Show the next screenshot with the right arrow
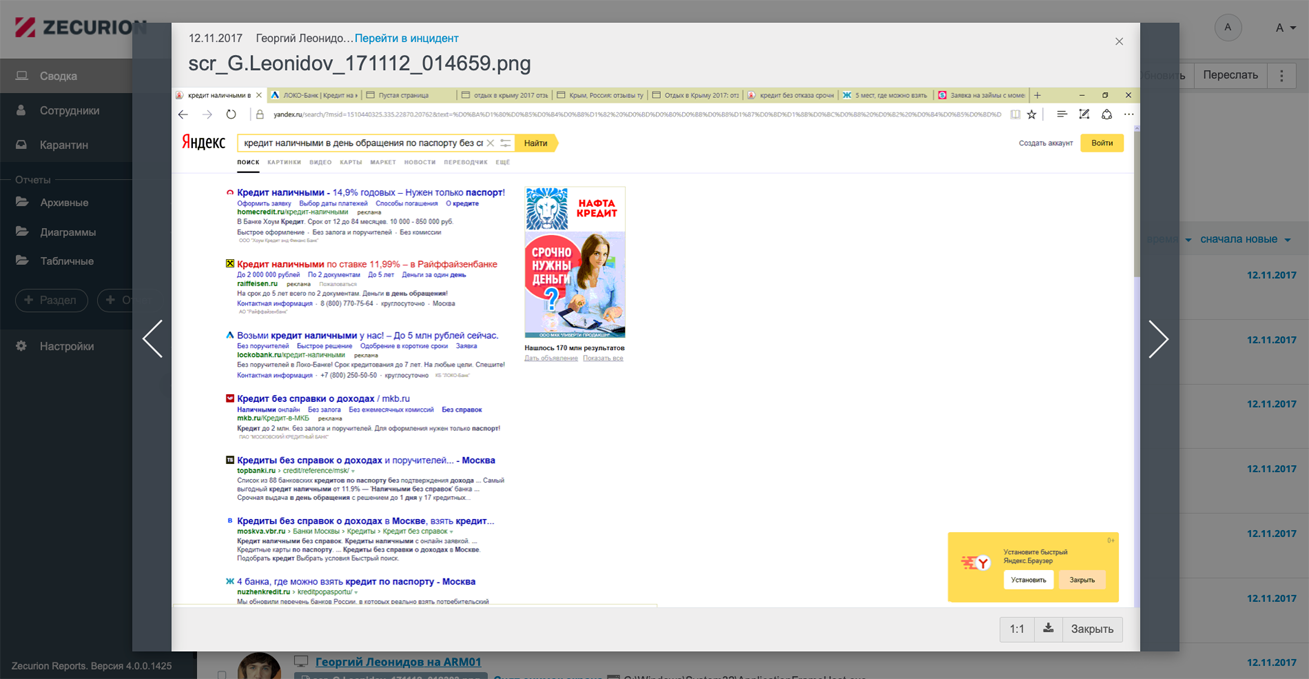Image resolution: width=1309 pixels, height=679 pixels. coord(1158,339)
